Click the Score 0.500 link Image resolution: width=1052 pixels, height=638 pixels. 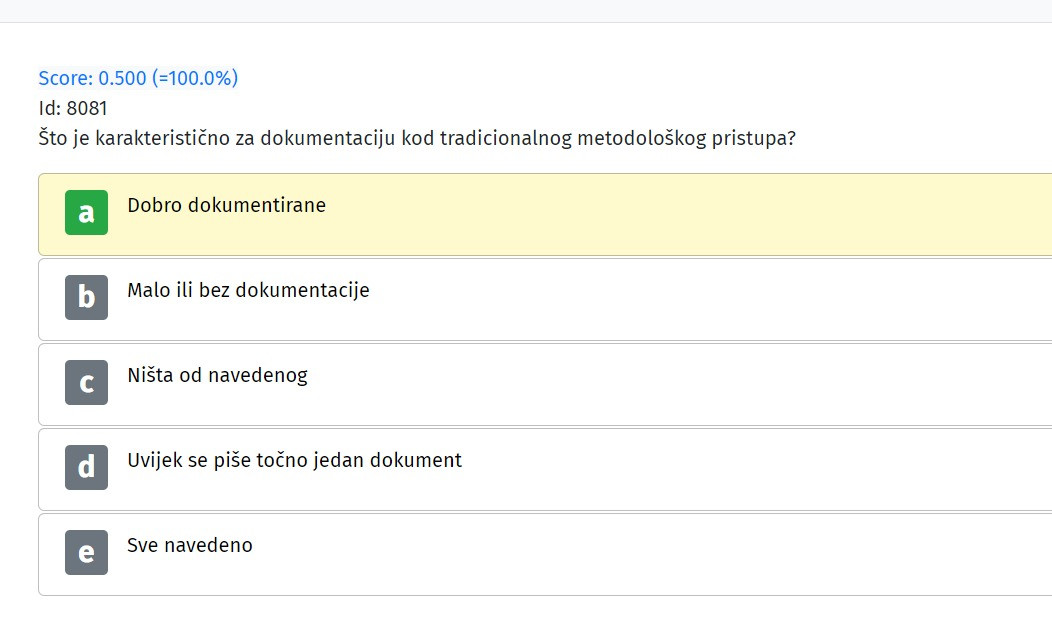click(x=138, y=78)
